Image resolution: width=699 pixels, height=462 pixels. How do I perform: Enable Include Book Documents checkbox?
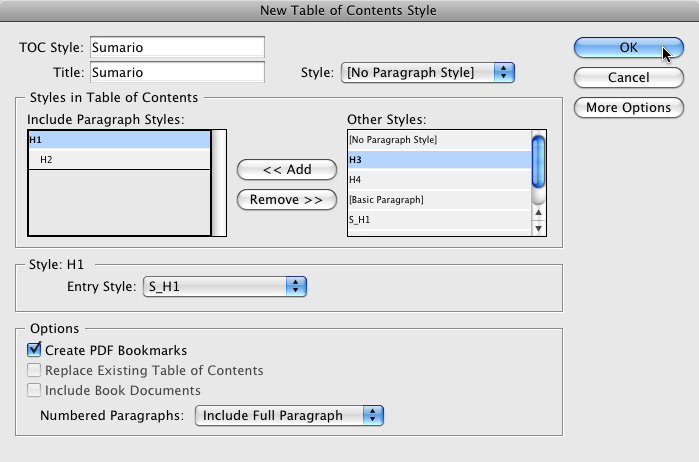34,390
